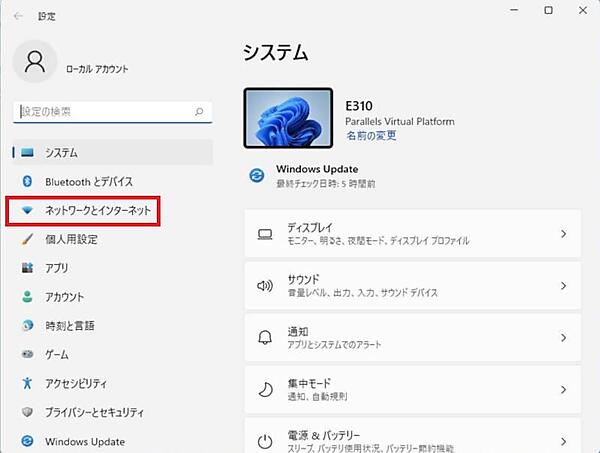Click the paintbrush icon for 個人用設定

pos(27,240)
